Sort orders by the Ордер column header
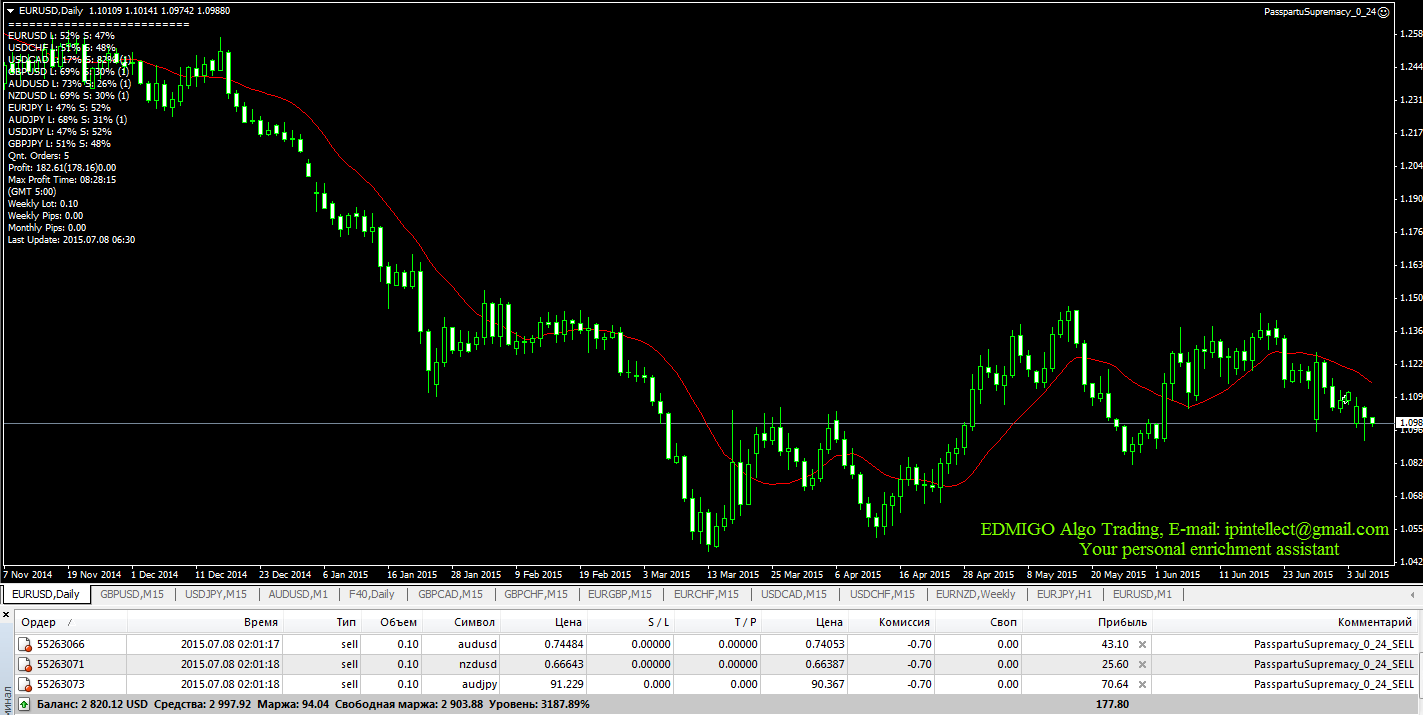 pos(72,622)
